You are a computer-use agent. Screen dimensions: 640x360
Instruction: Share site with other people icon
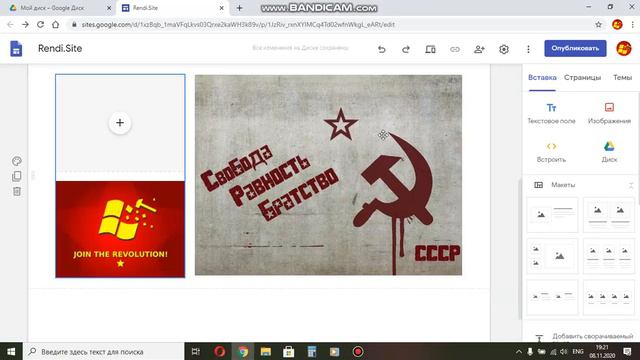(479, 49)
